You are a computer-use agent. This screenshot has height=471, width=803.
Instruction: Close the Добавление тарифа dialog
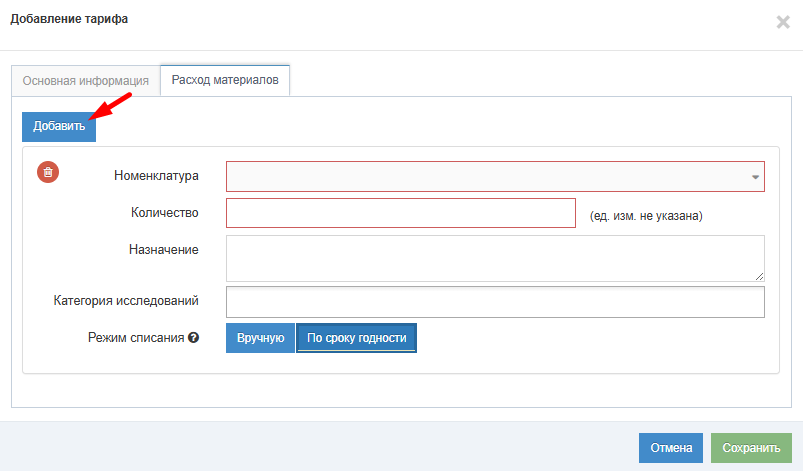[x=782, y=22]
